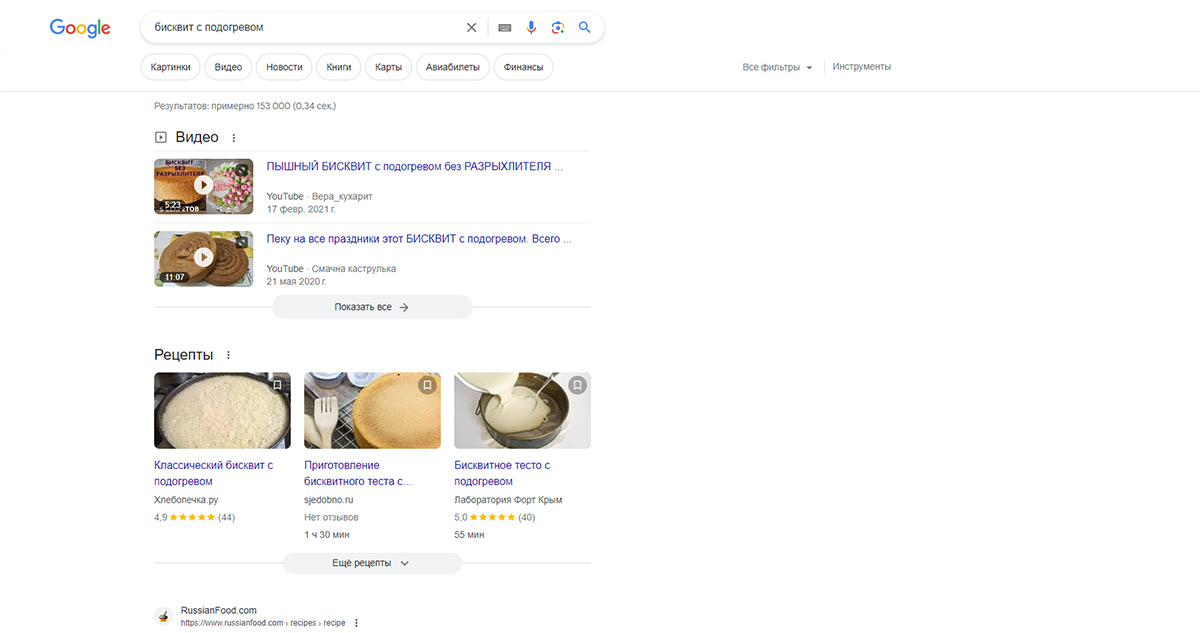Bookmark the Бисквитное тесто recipe card

click(577, 385)
